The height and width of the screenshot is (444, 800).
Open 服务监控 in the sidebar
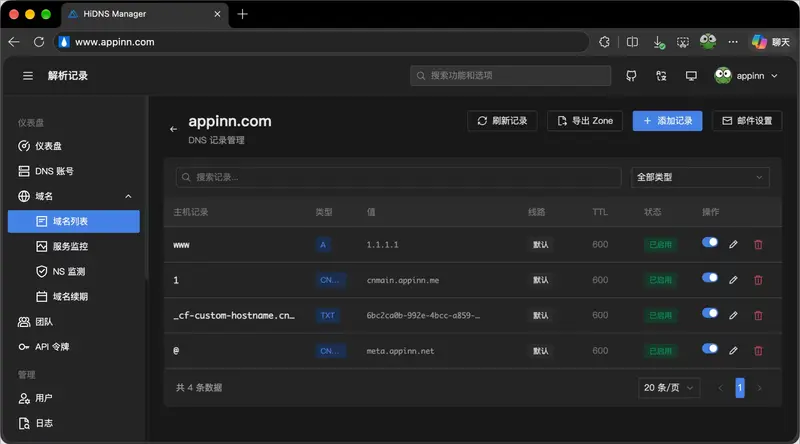click(x=73, y=246)
